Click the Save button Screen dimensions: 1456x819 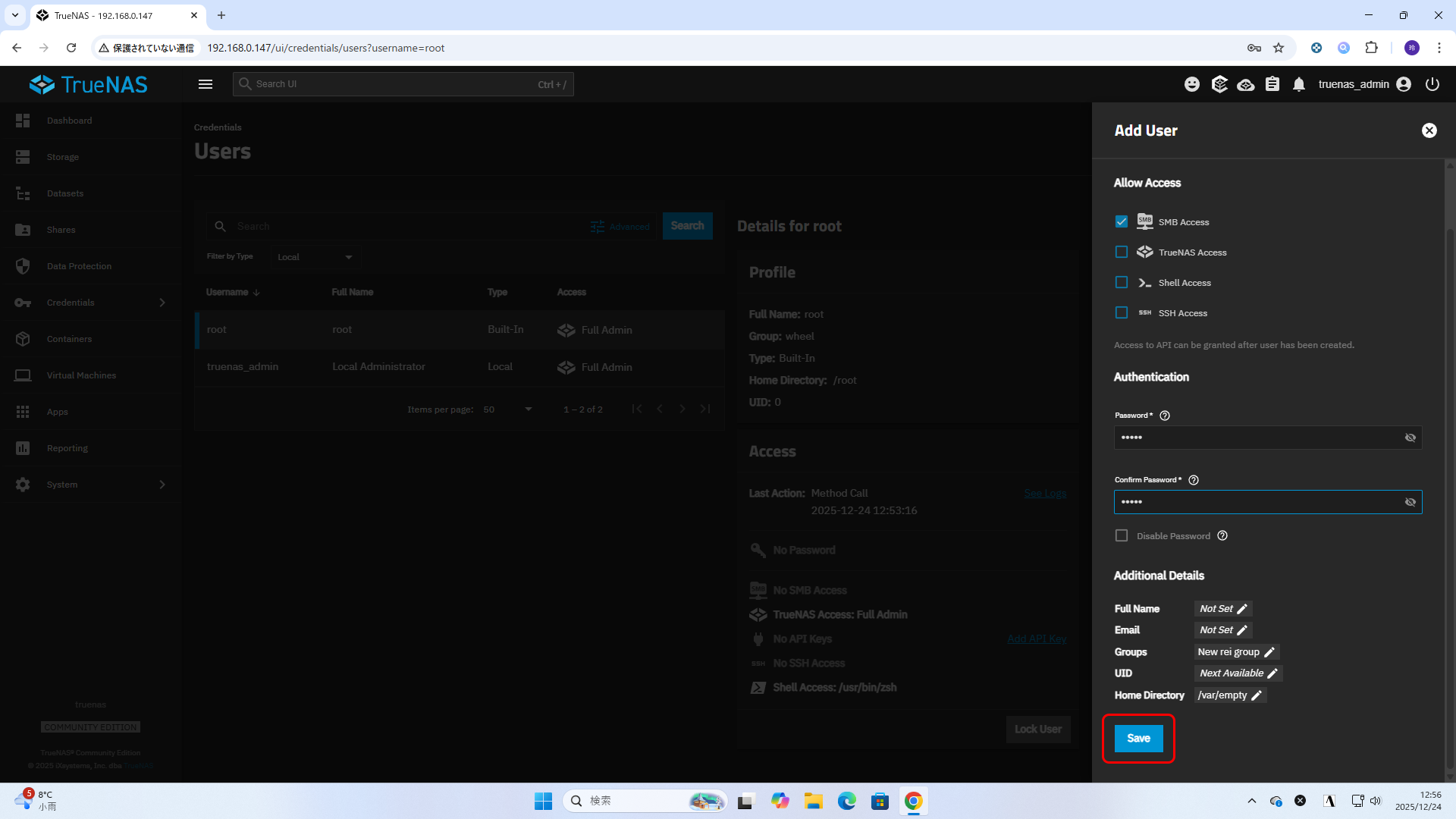point(1138,738)
